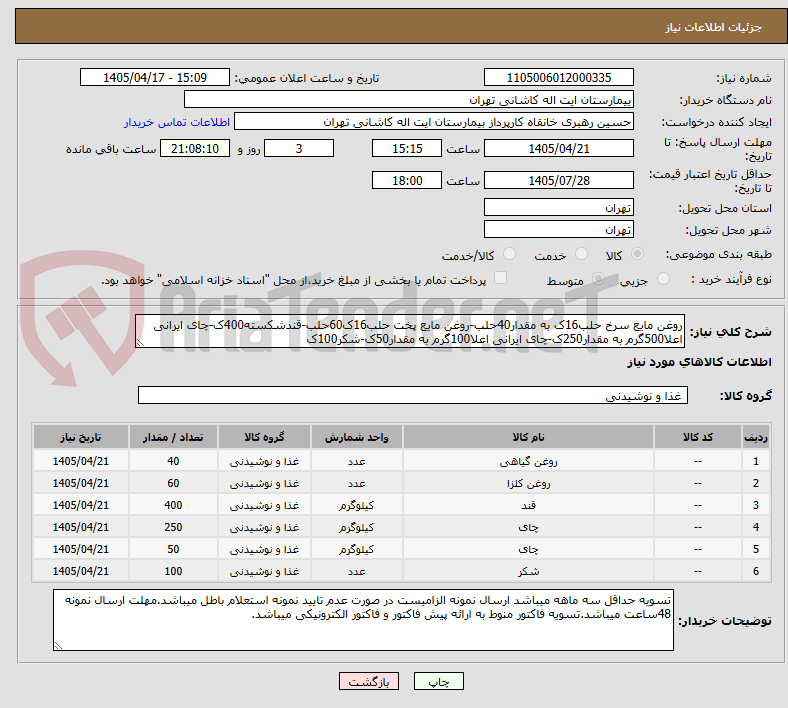Click the heading اطلاعات کالاهای مورد نیاز
This screenshot has width=788, height=708.
click(x=699, y=362)
